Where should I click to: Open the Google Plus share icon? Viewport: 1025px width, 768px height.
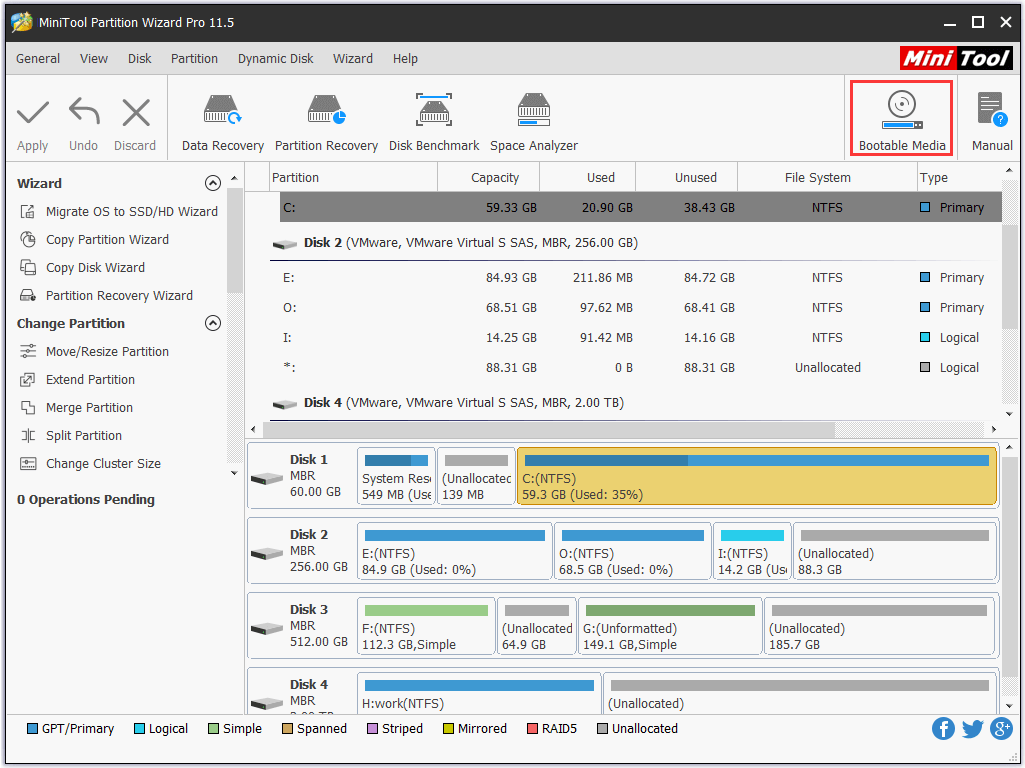coord(1001,728)
